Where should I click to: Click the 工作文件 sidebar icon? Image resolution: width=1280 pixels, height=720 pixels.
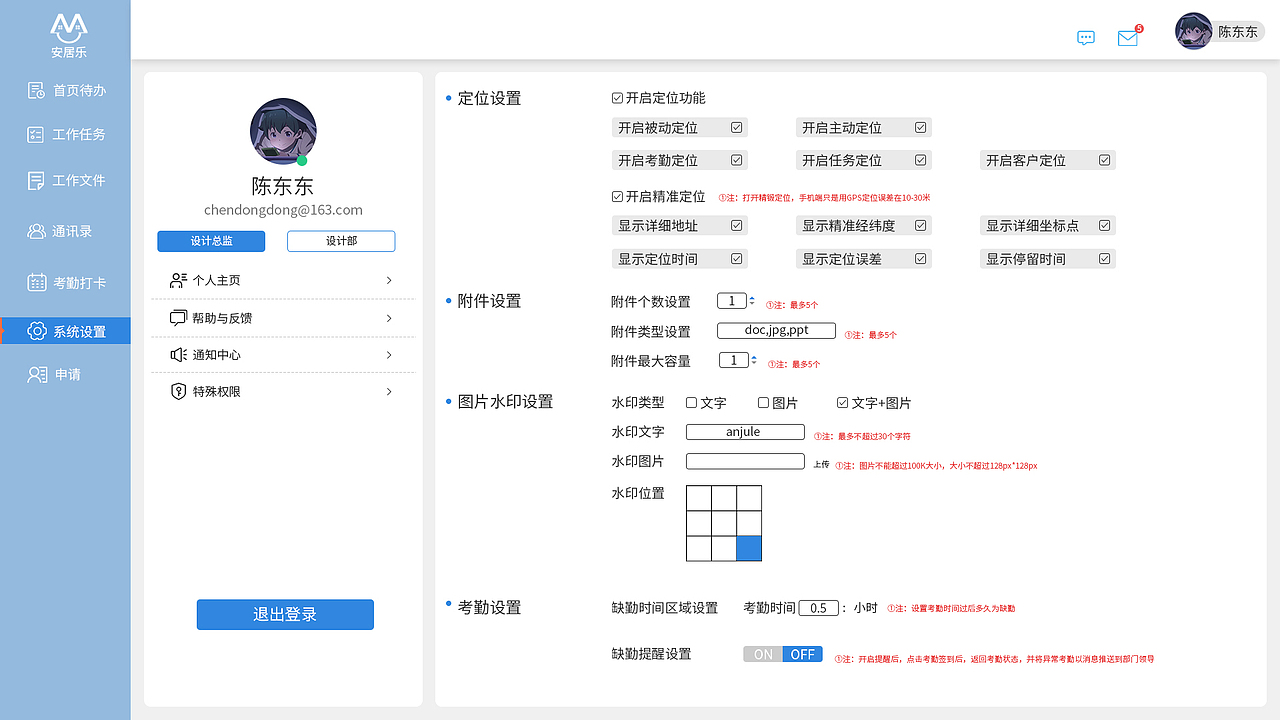[36, 181]
